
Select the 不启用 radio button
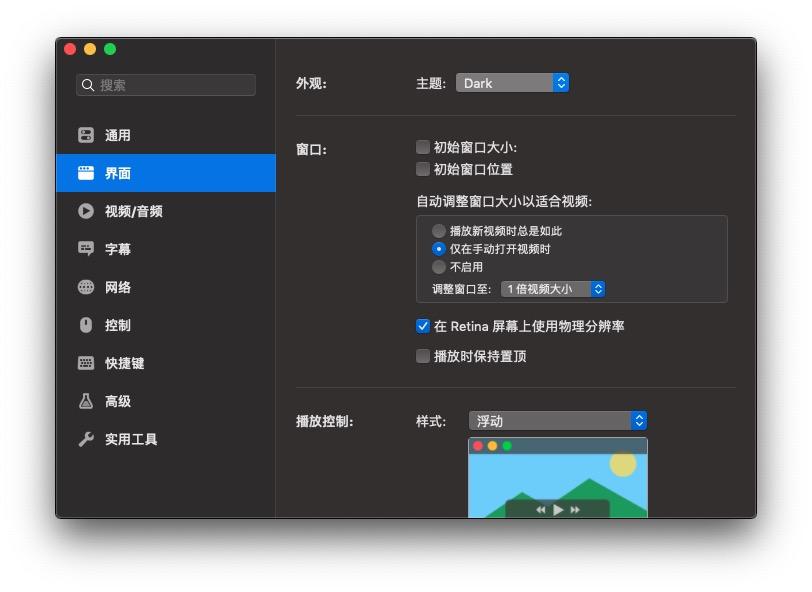[x=438, y=267]
